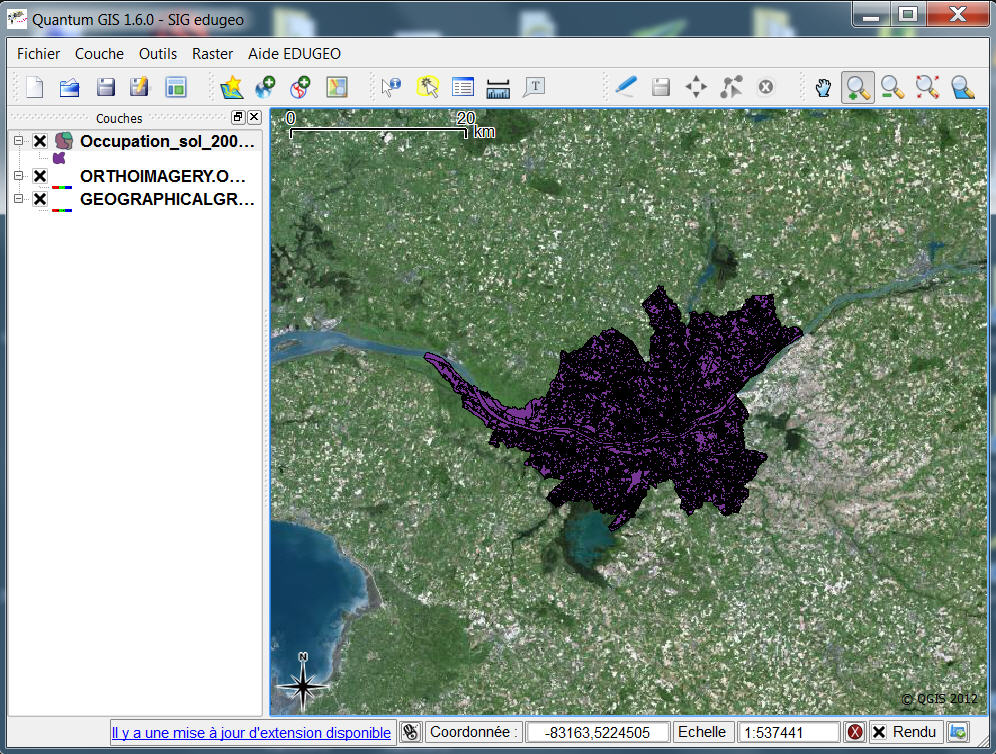Viewport: 996px width, 754px height.
Task: Toggle visibility of GEOGRAPHICALGR layer
Action: click(x=40, y=199)
